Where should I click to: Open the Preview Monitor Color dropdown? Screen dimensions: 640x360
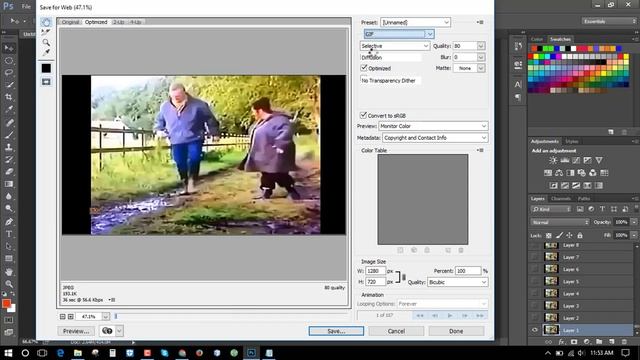[433, 126]
